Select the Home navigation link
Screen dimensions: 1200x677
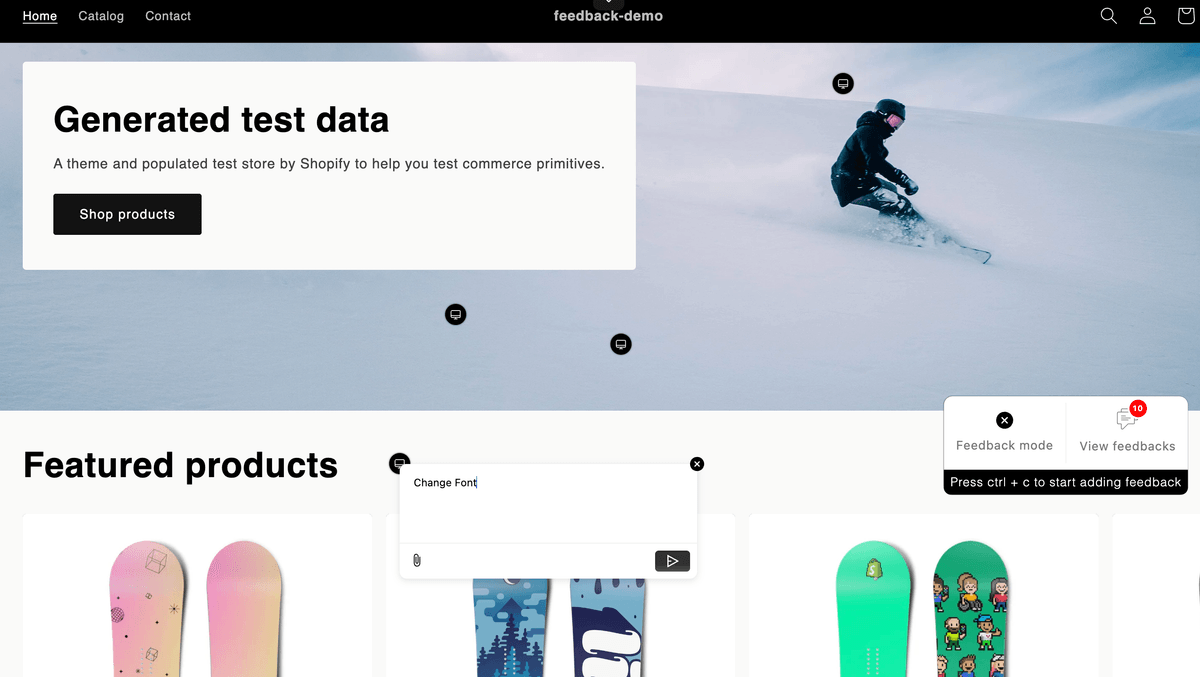40,16
